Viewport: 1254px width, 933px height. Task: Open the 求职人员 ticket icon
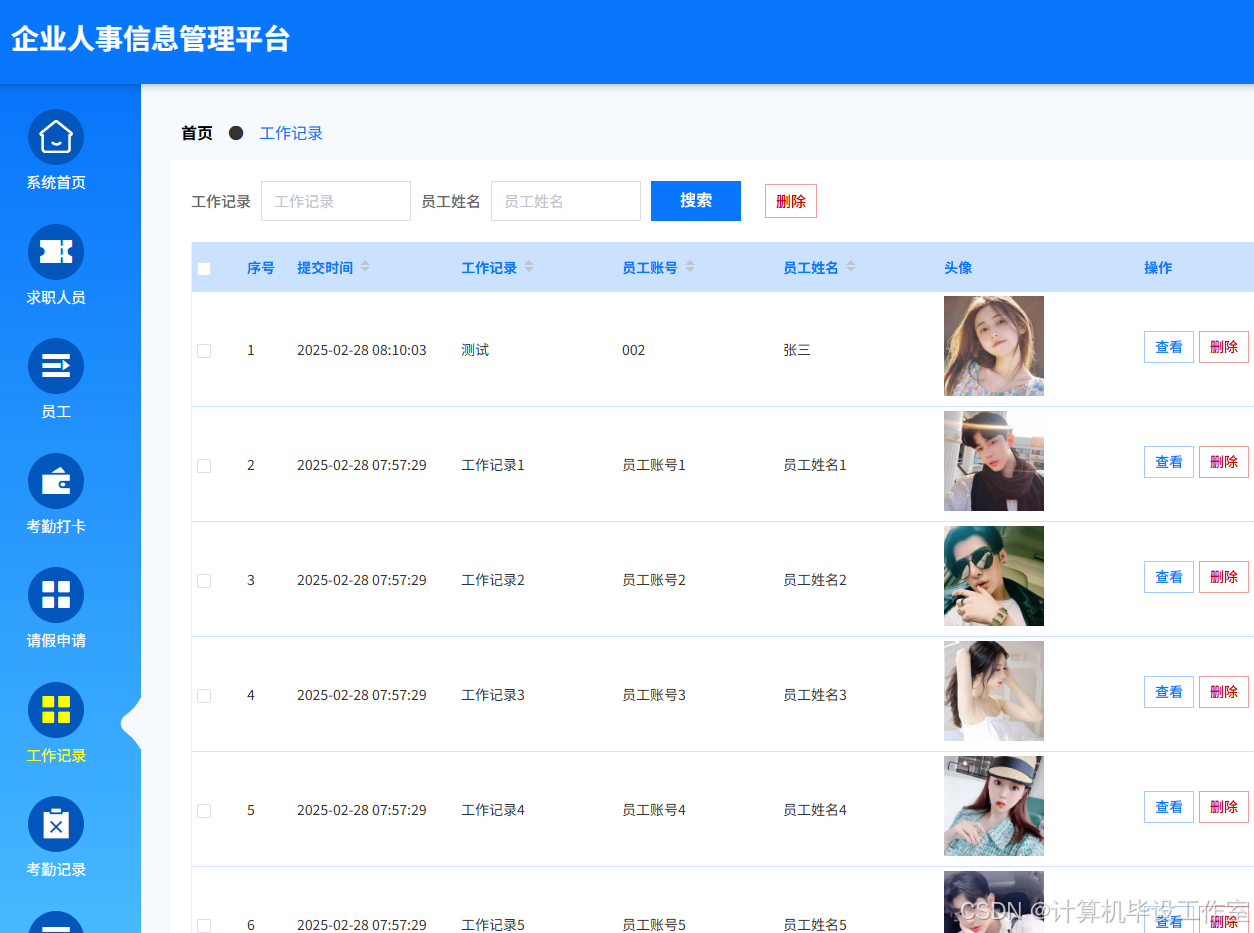pyautogui.click(x=56, y=252)
